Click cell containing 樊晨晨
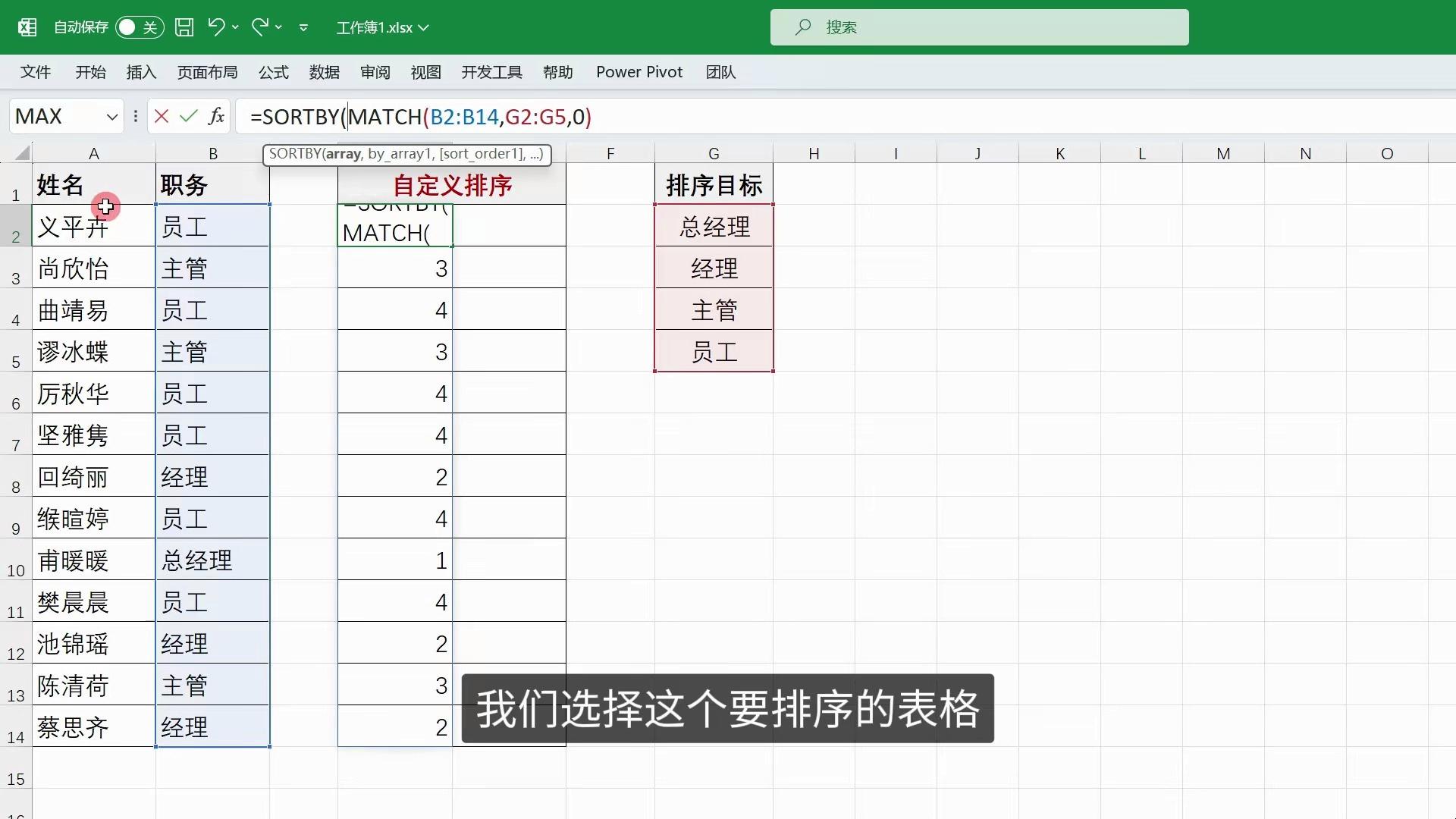1456x819 pixels. click(x=94, y=601)
